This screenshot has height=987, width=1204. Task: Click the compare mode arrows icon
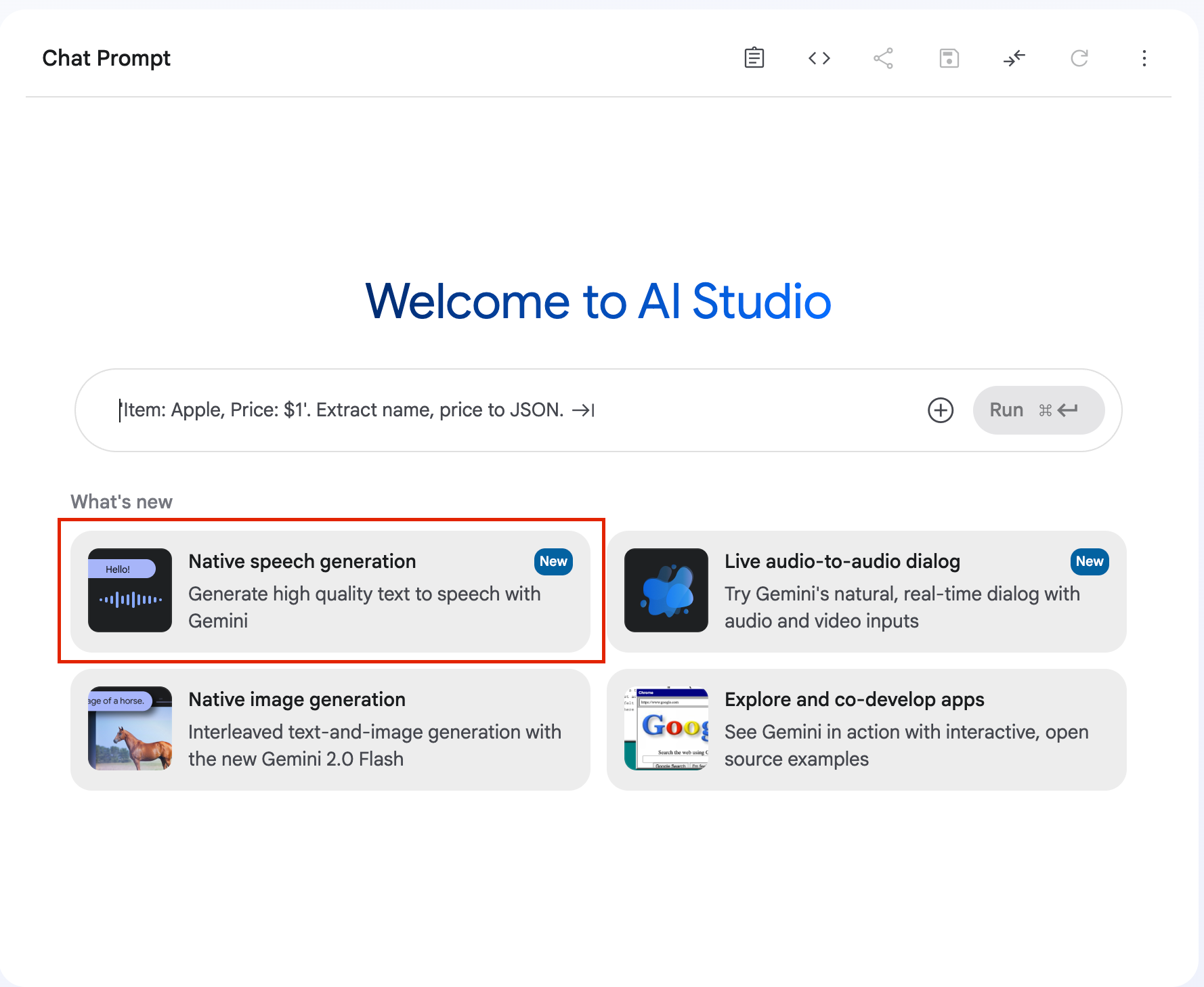pos(1014,58)
